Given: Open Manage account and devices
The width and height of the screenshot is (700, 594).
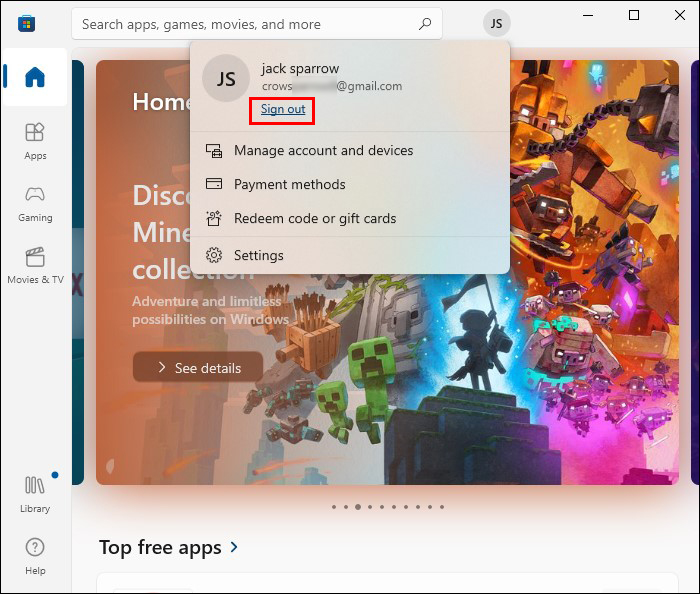Looking at the screenshot, I should coord(350,150).
